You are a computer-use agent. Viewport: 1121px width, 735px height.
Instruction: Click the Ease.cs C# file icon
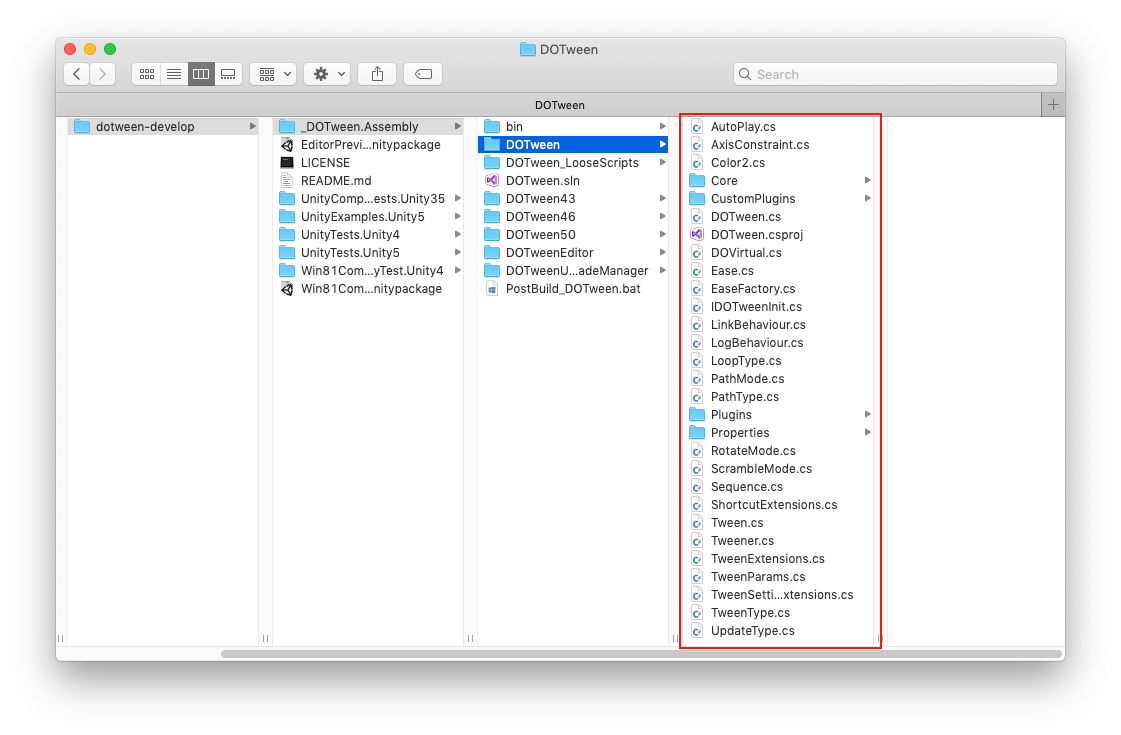(697, 270)
